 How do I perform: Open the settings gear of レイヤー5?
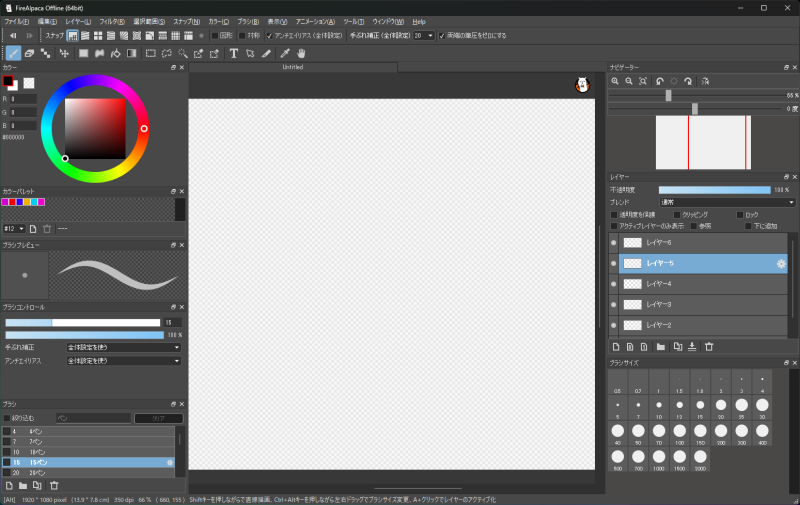click(x=781, y=264)
